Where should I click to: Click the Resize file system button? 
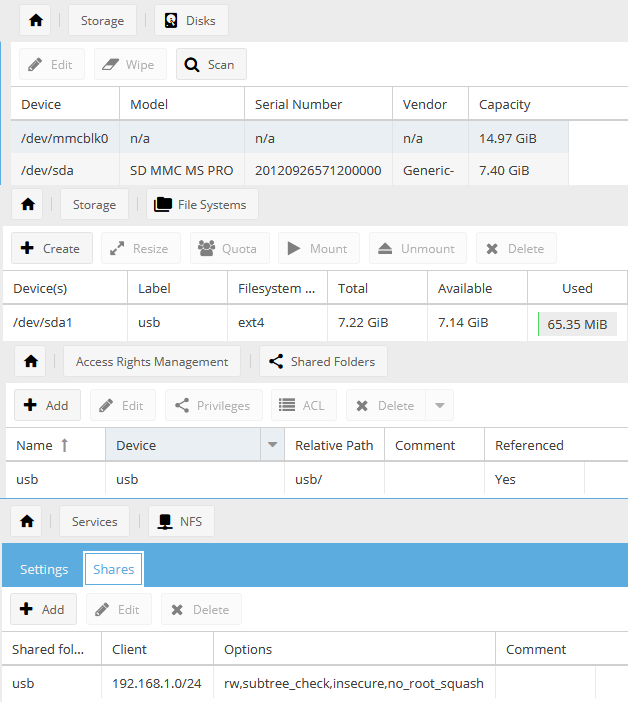[141, 248]
